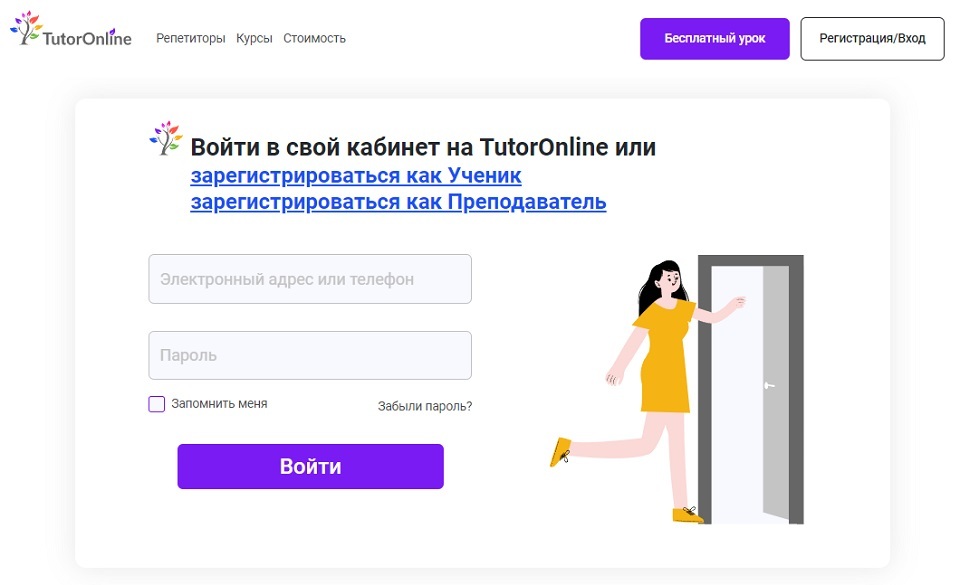Click the Бесплатный урок button

tap(714, 39)
